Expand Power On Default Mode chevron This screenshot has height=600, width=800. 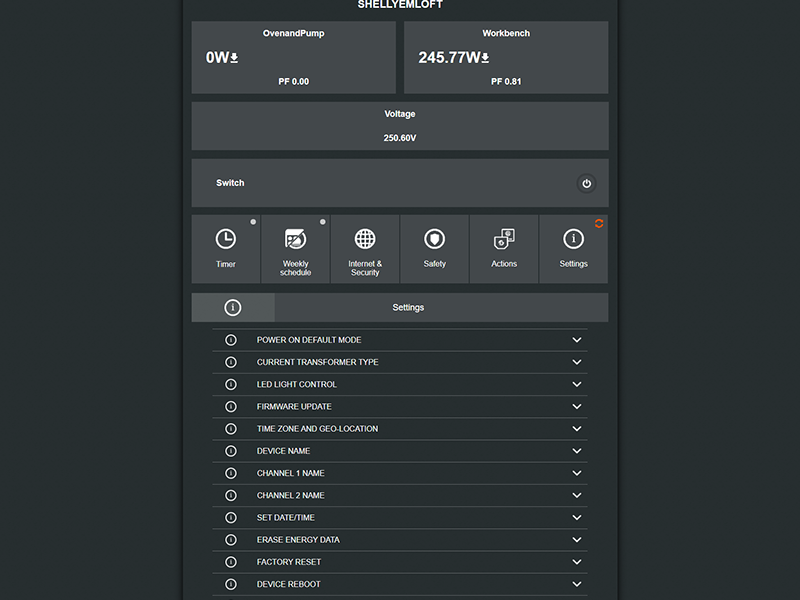pyautogui.click(x=577, y=340)
